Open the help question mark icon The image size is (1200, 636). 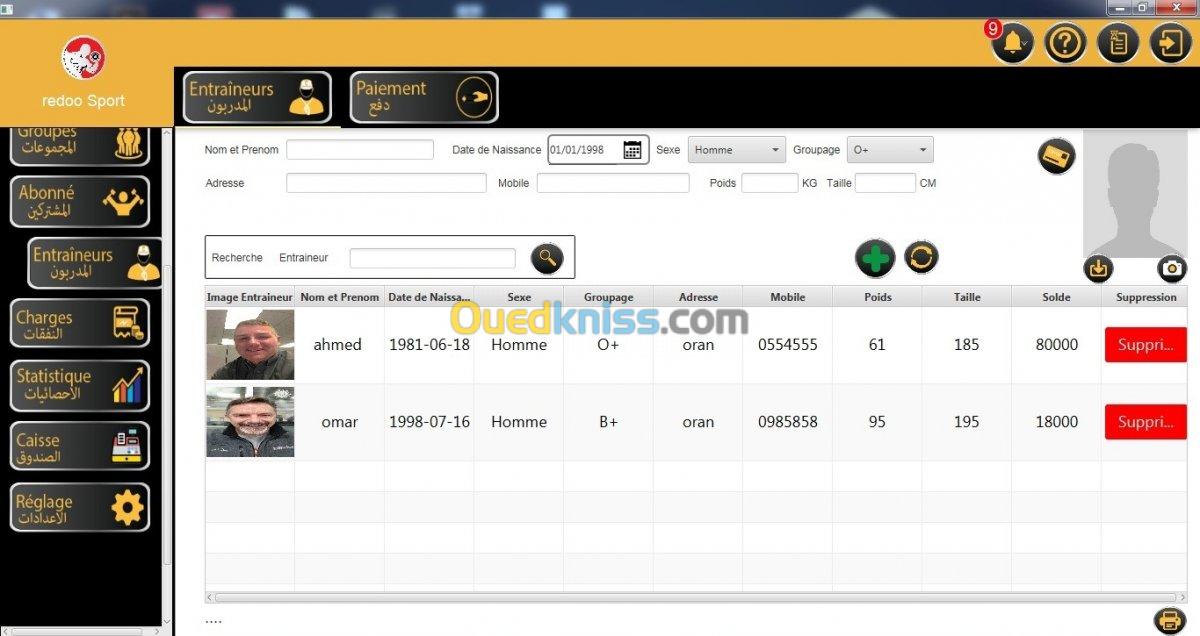coord(1065,43)
